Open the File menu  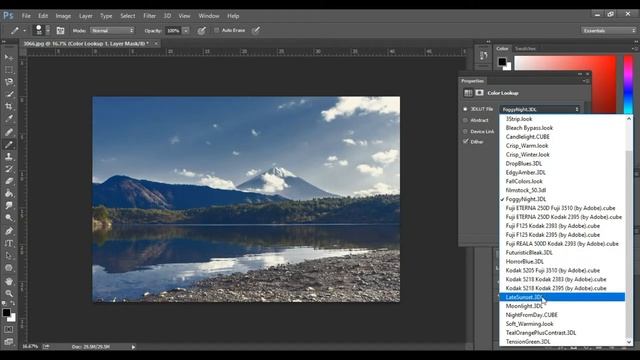pos(26,16)
